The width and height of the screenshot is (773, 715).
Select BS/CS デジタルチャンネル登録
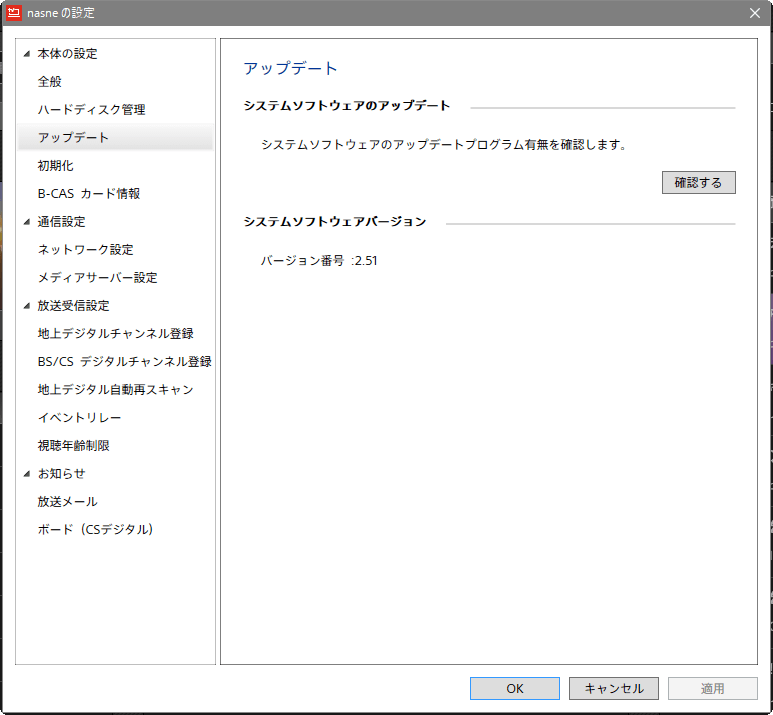[x=124, y=362]
